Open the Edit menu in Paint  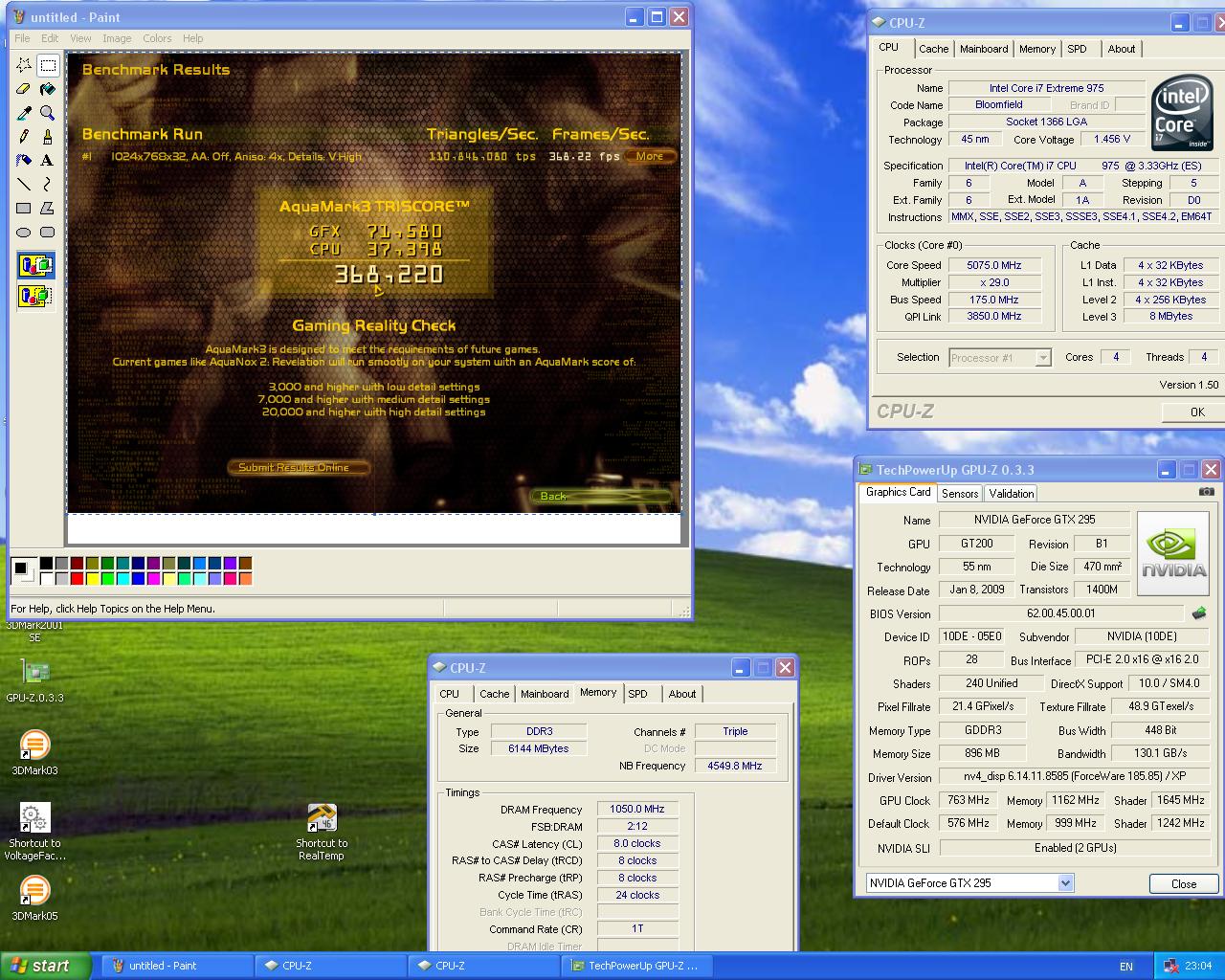(50, 38)
